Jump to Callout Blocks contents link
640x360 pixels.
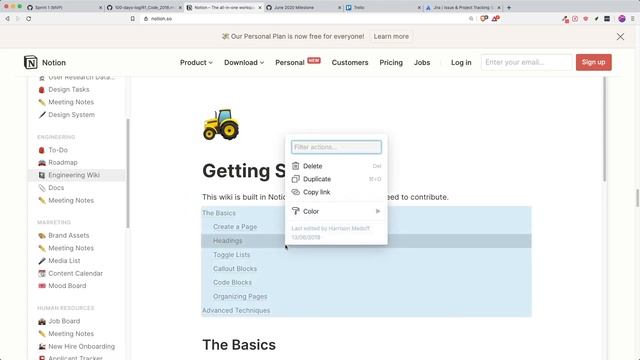pos(235,269)
